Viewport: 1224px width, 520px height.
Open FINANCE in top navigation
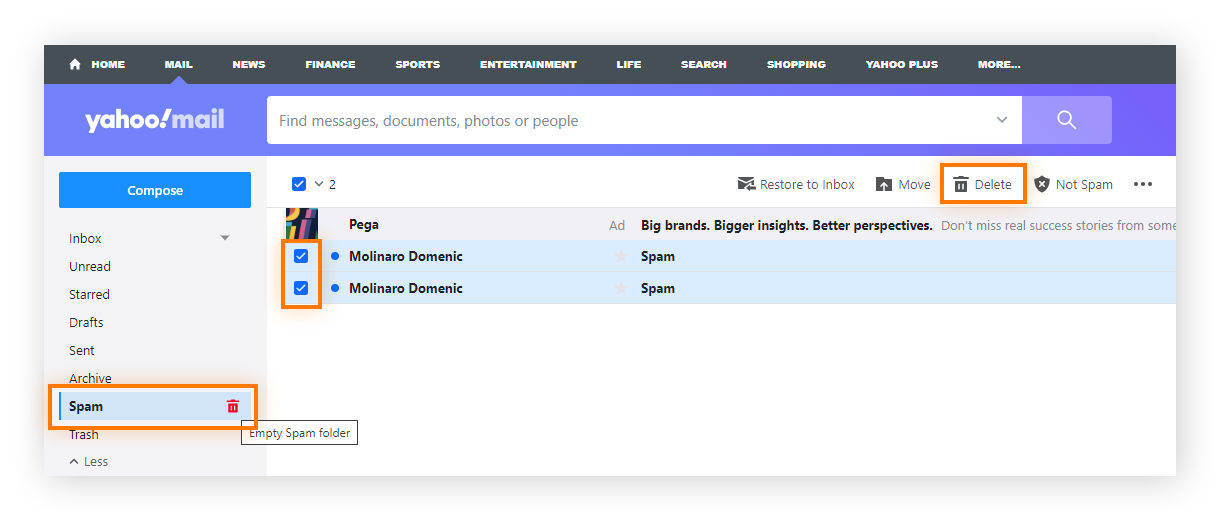(330, 64)
